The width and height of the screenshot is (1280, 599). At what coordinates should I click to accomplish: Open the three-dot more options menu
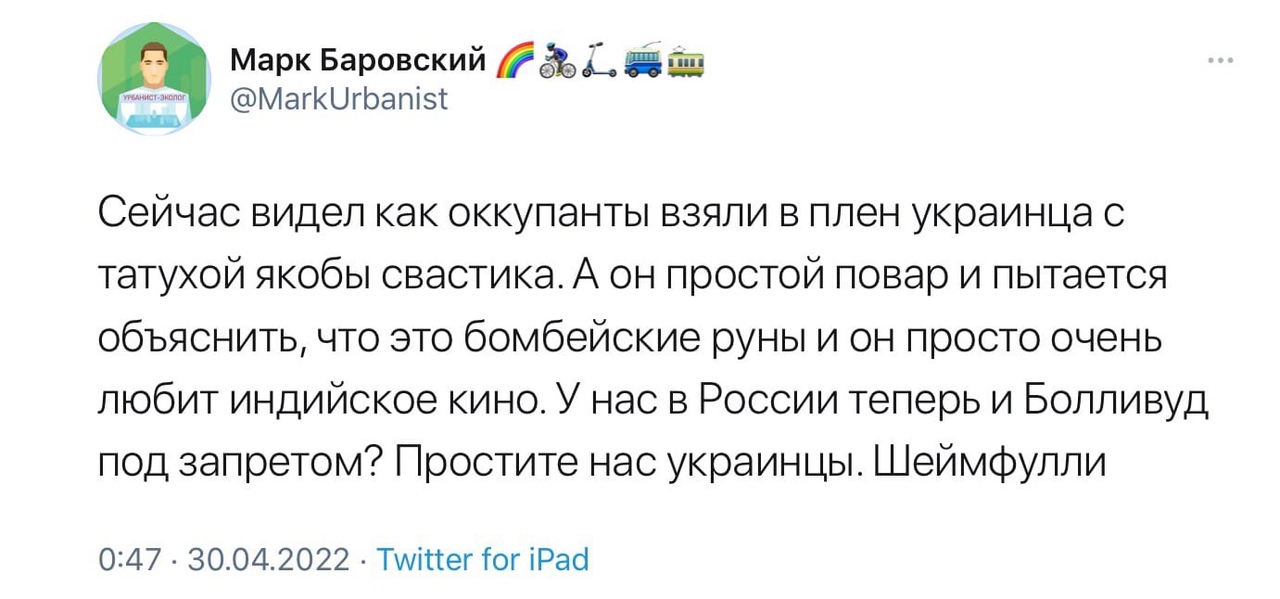pos(1221,61)
